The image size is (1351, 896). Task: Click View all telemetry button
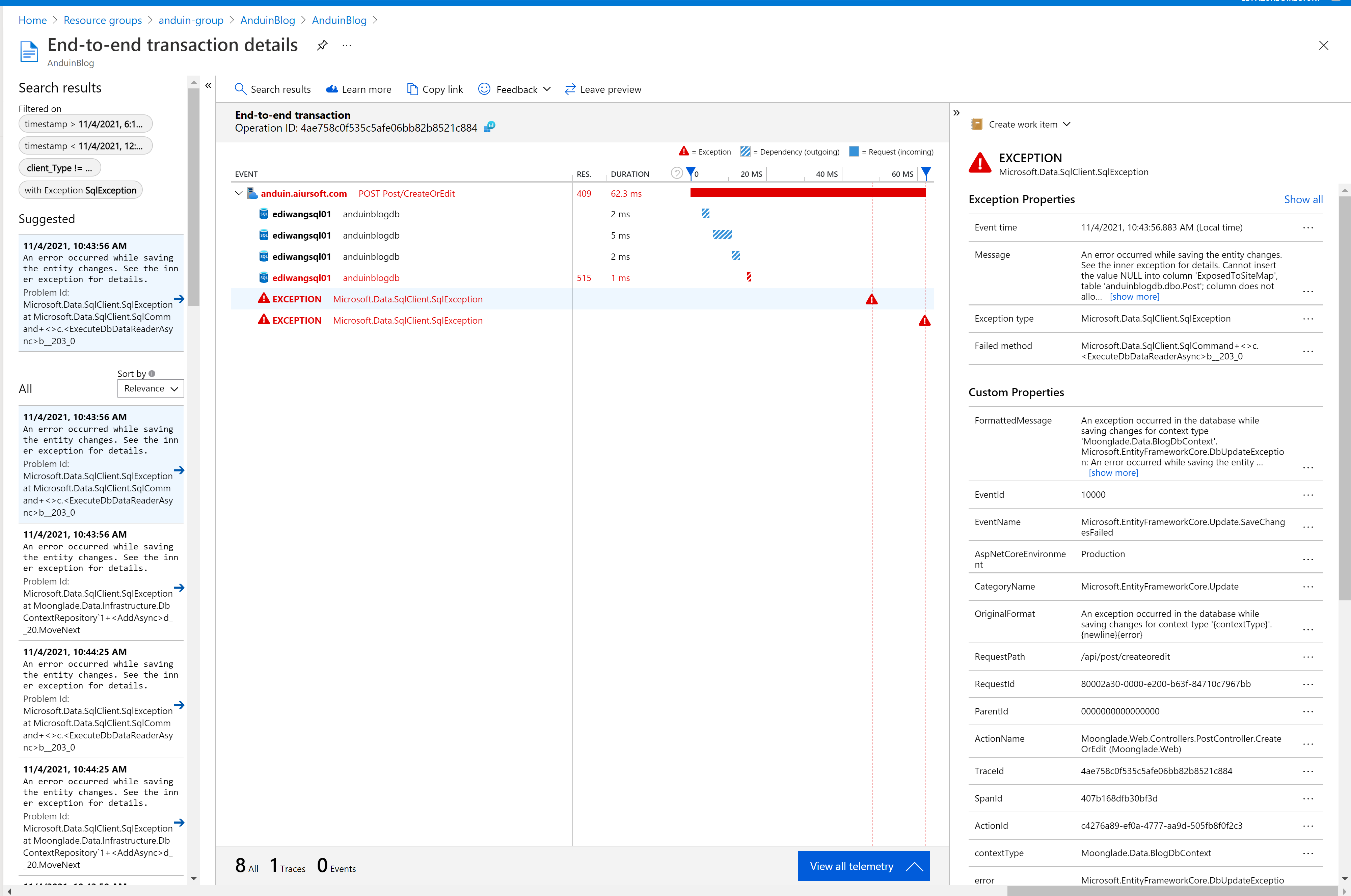[864, 866]
